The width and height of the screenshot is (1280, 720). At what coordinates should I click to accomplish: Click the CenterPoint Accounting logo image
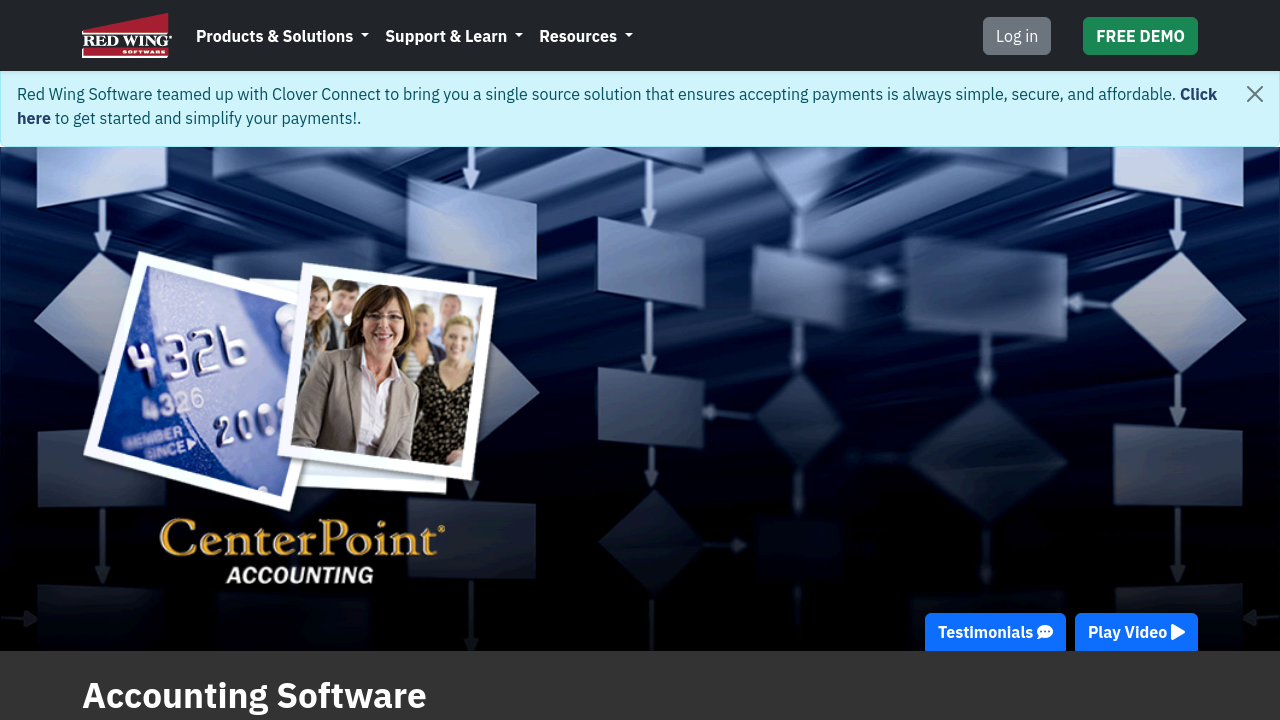tap(302, 551)
